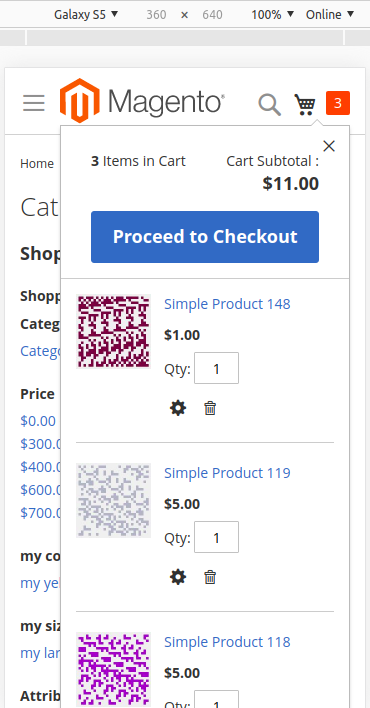This screenshot has height=708, width=370.
Task: Delete Simple Product 119 with trash icon
Action: (210, 577)
